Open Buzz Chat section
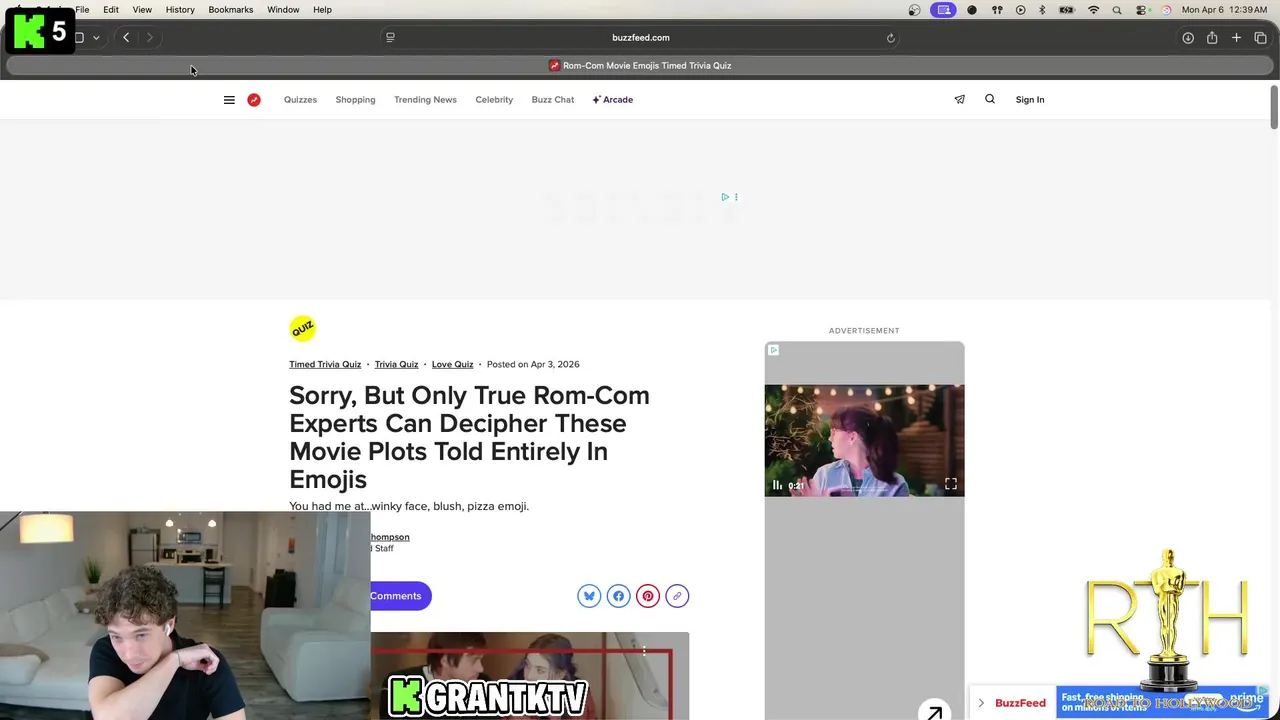This screenshot has width=1280, height=720. click(x=553, y=100)
